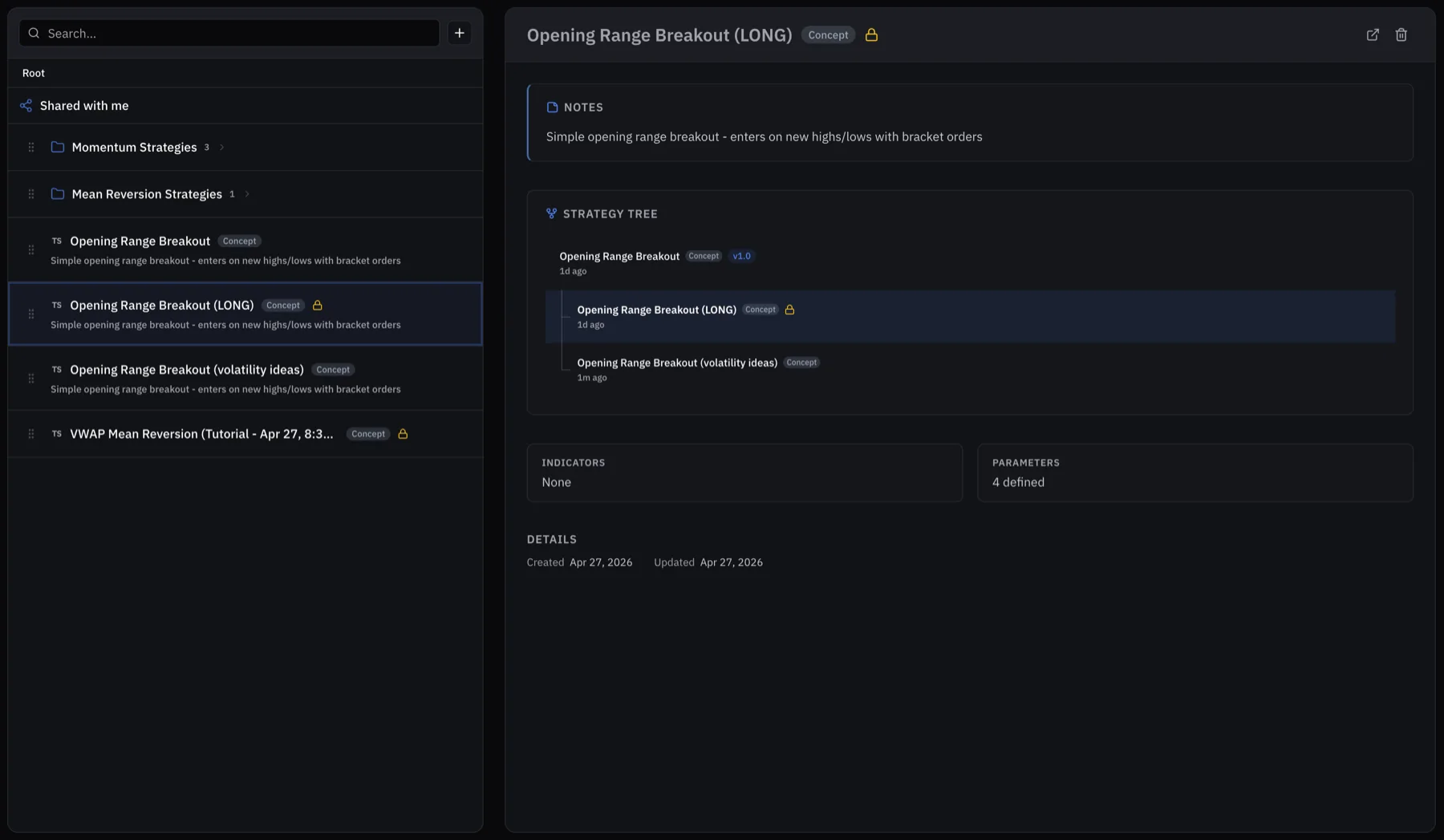Click the v1.0 version badge
This screenshot has width=1444, height=840.
pos(741,256)
